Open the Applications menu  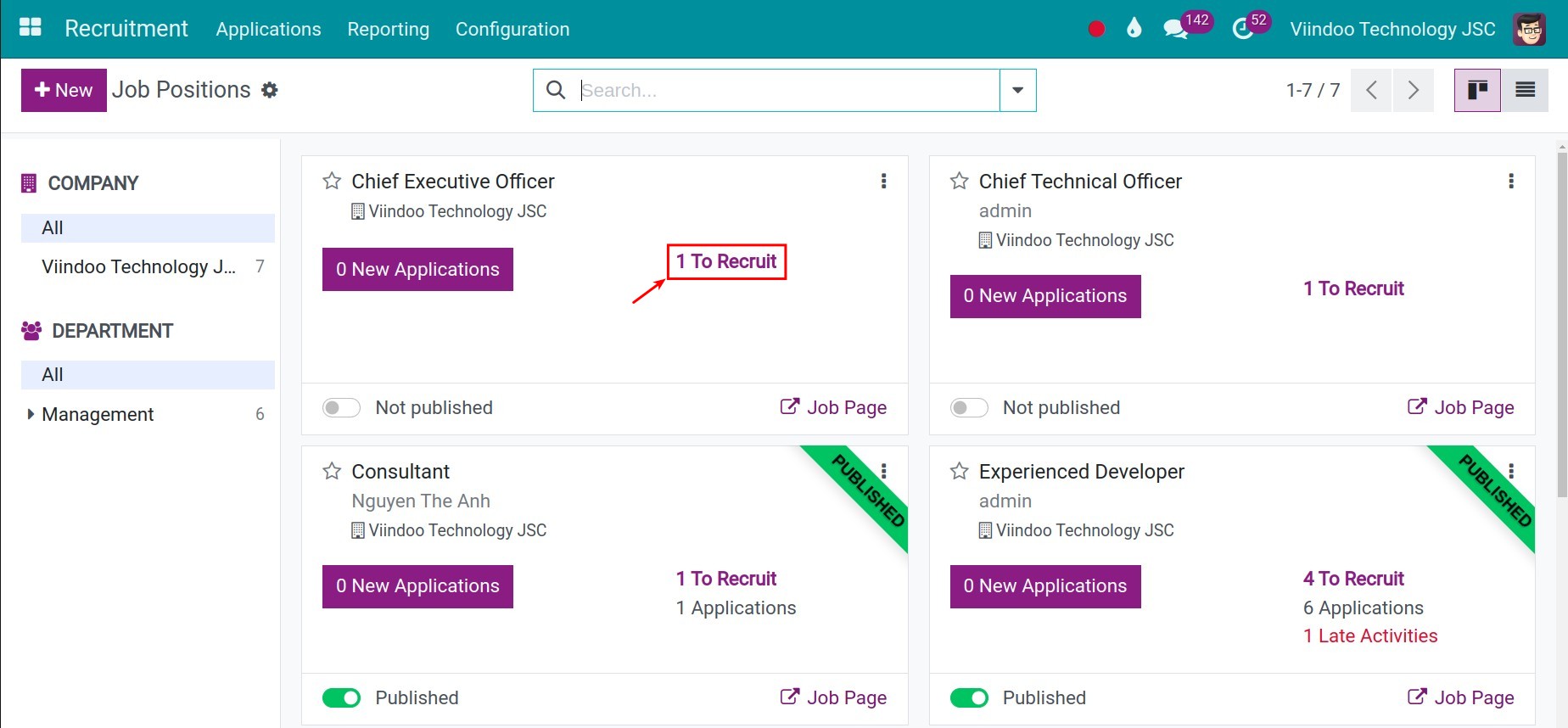[x=268, y=29]
